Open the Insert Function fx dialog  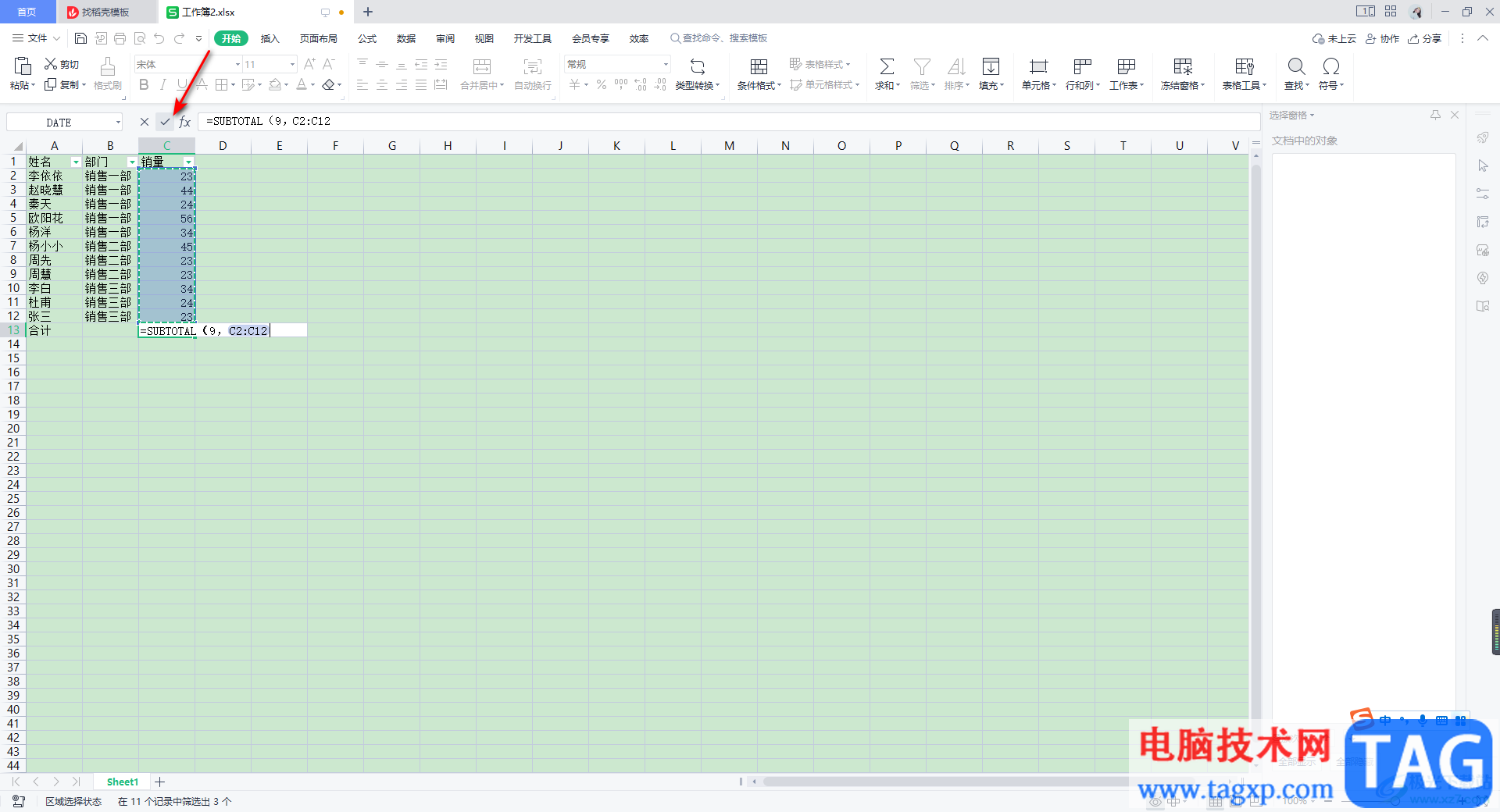click(185, 122)
